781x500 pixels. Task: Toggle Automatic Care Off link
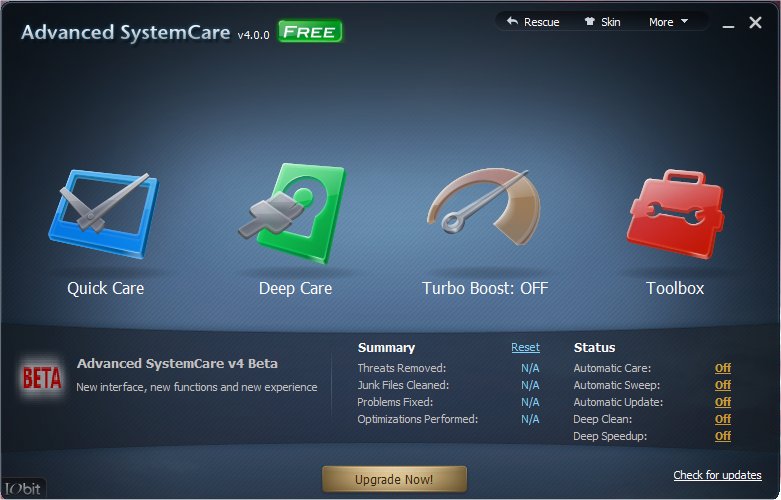click(x=723, y=368)
